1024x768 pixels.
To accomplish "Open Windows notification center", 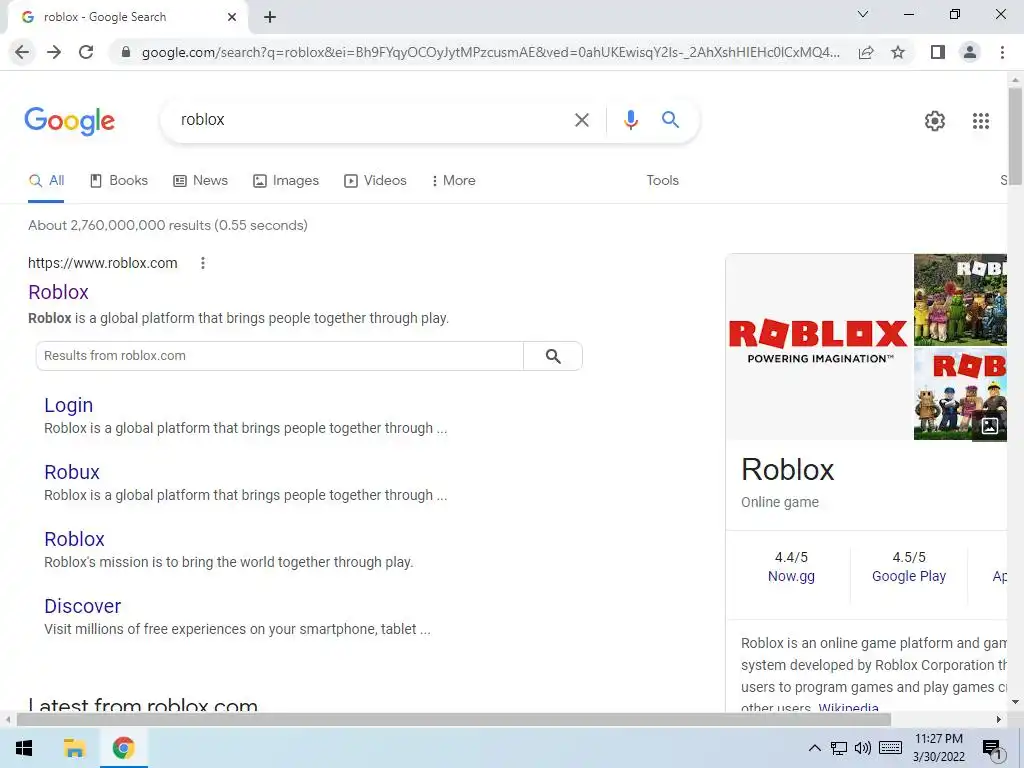I will (992, 749).
